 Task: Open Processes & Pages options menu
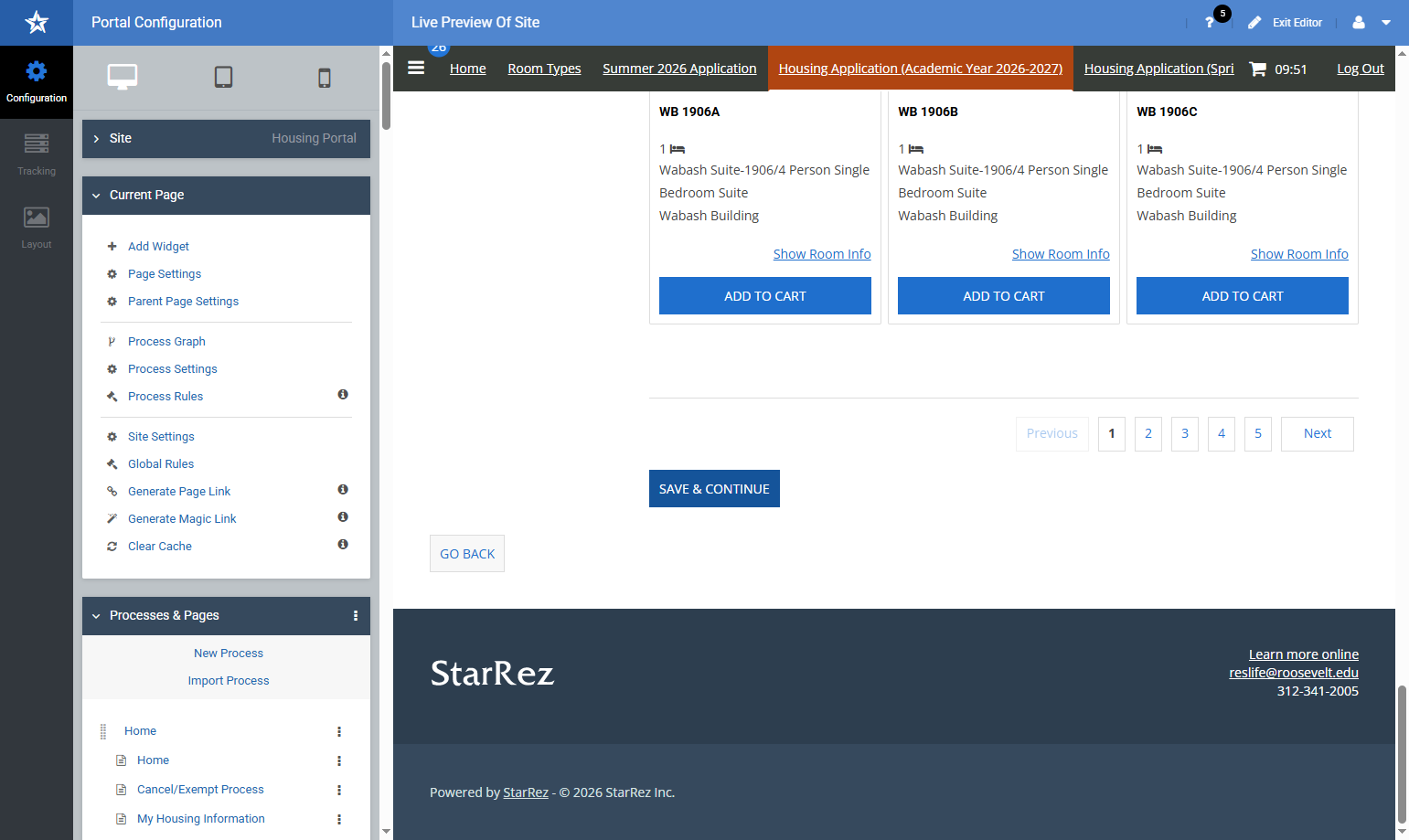tap(356, 616)
